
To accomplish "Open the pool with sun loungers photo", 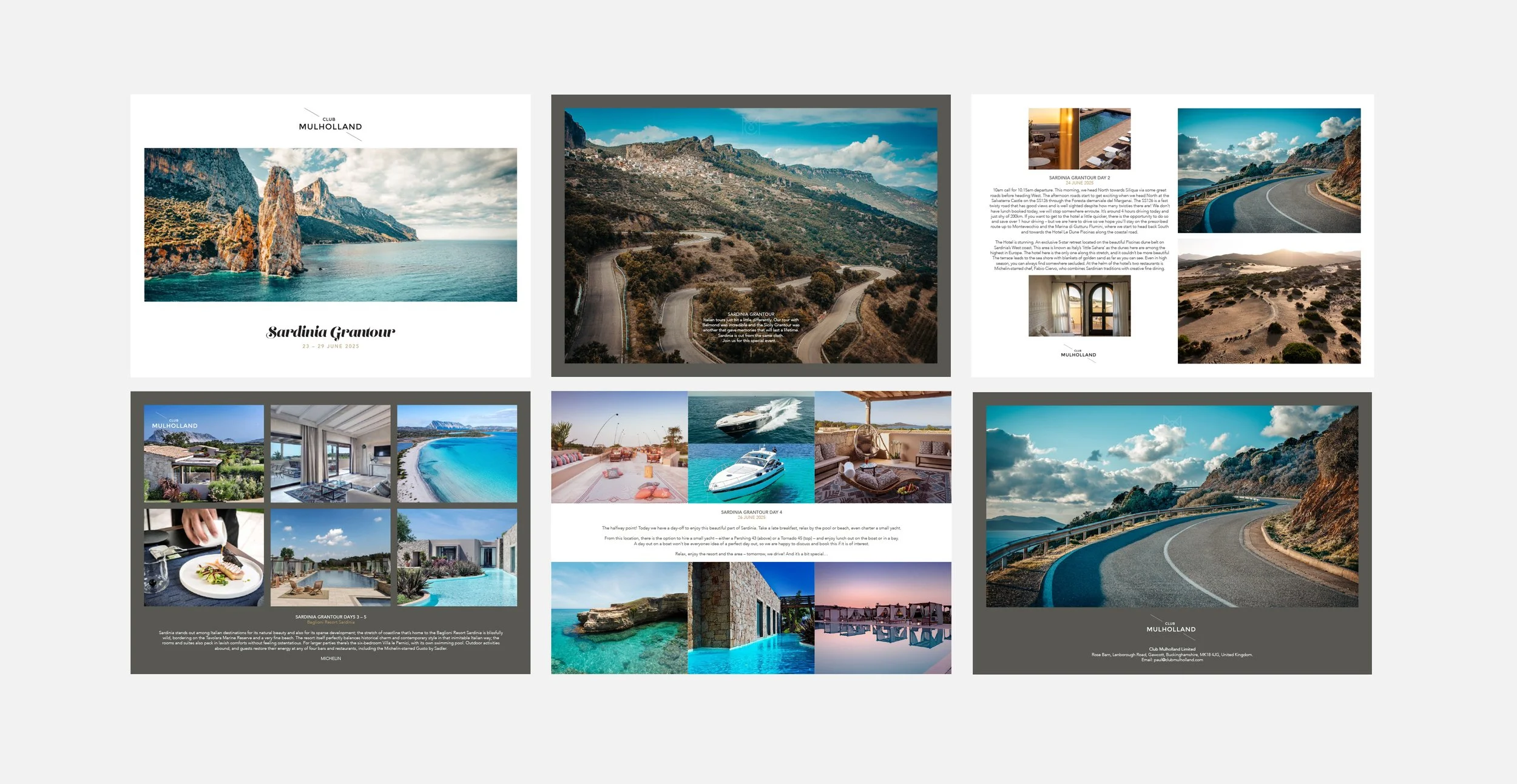I will [x=330, y=557].
